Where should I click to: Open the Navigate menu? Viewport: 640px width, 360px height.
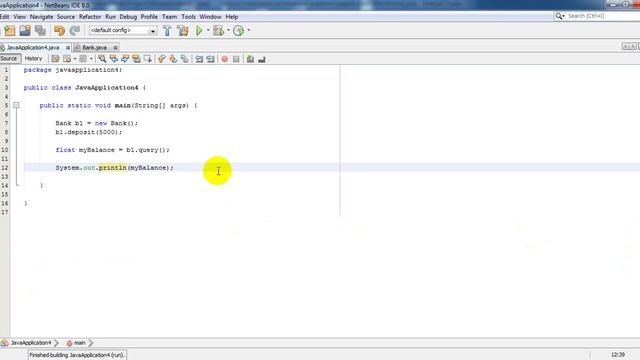41,17
